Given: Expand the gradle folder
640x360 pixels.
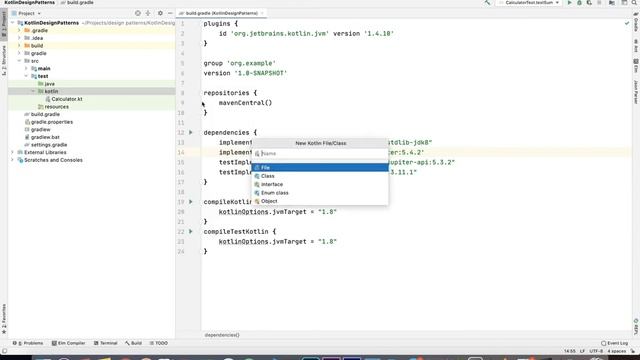Looking at the screenshot, I should [x=19, y=53].
